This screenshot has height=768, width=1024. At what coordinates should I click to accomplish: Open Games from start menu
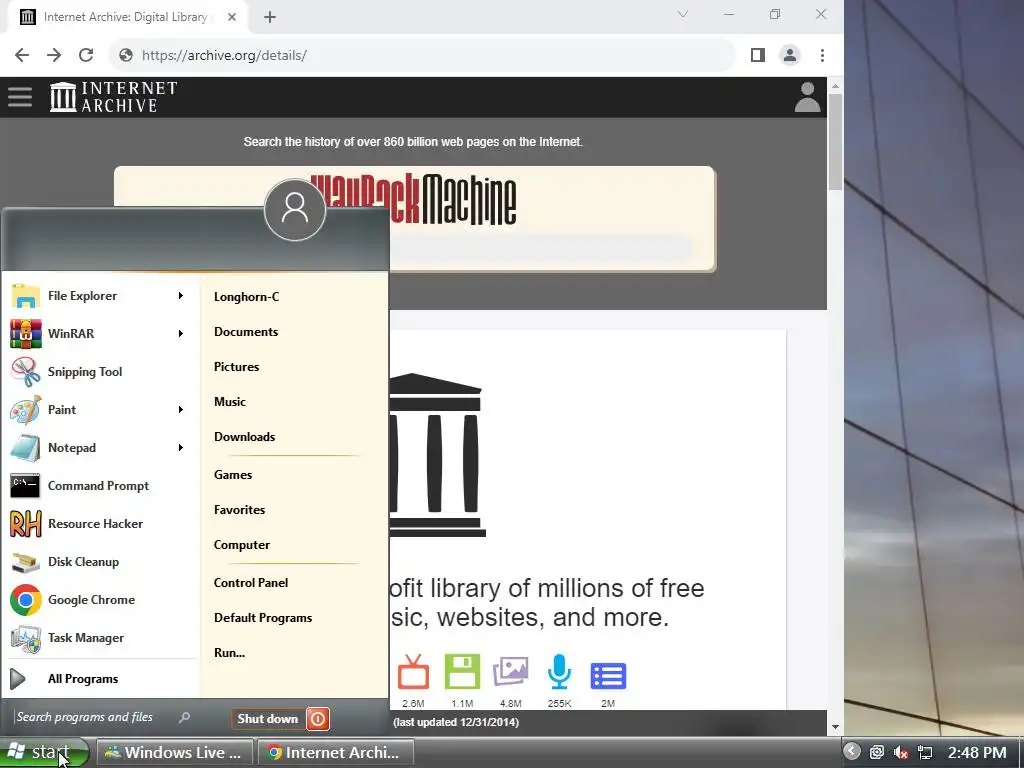pyautogui.click(x=232, y=475)
